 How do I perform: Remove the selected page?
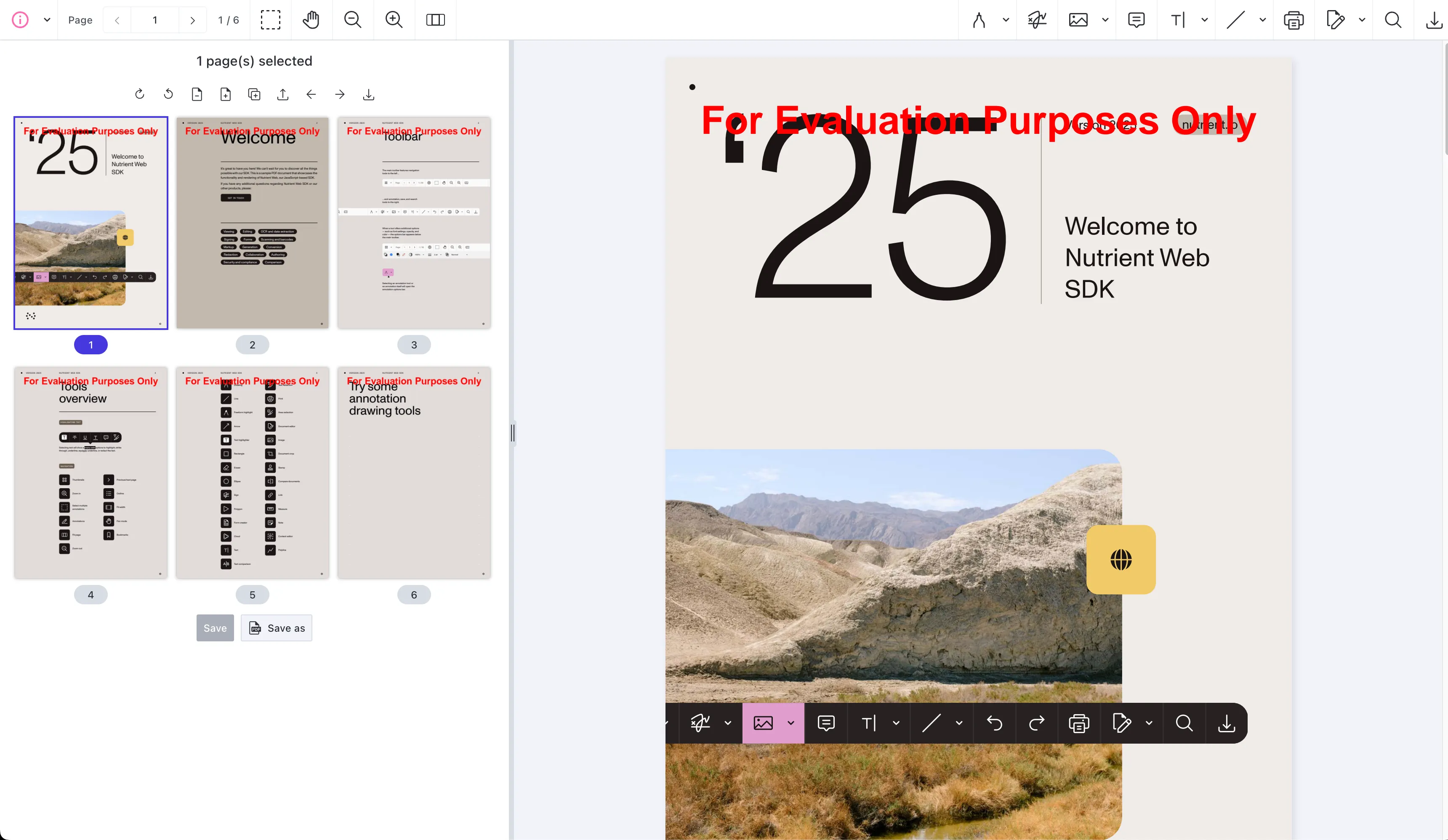coord(197,94)
